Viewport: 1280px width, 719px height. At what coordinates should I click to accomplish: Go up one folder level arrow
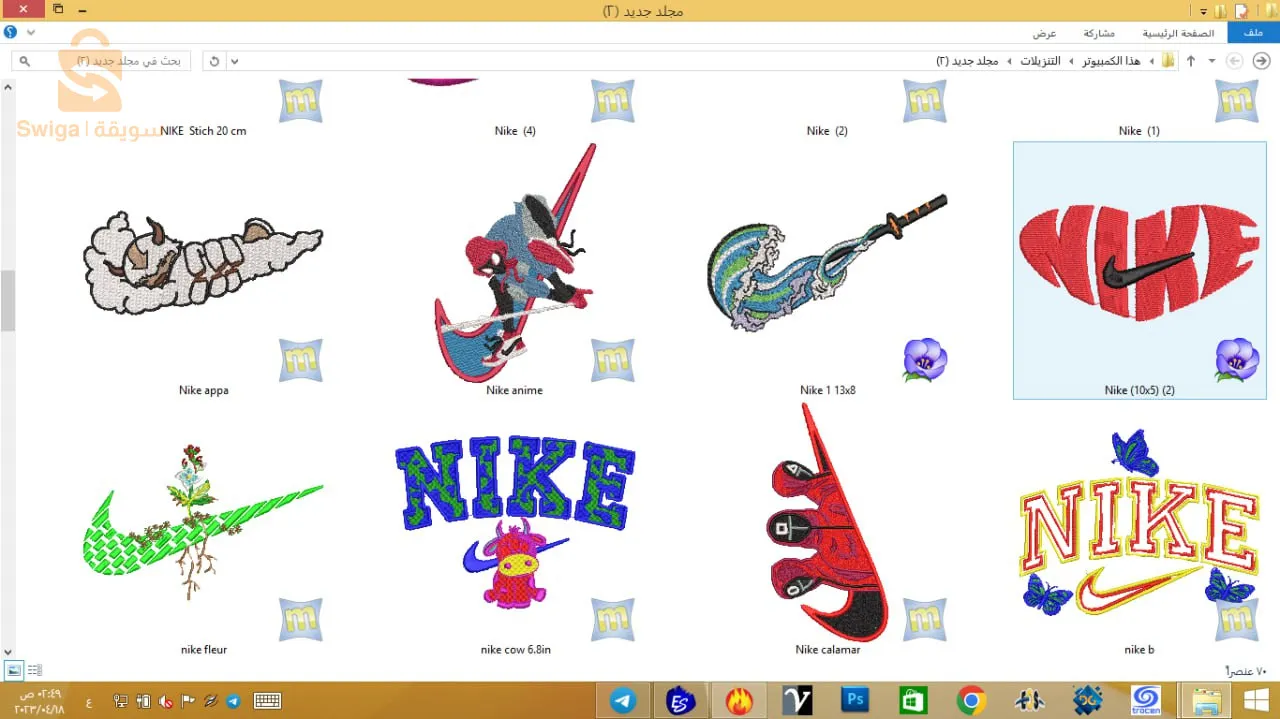tap(1190, 61)
